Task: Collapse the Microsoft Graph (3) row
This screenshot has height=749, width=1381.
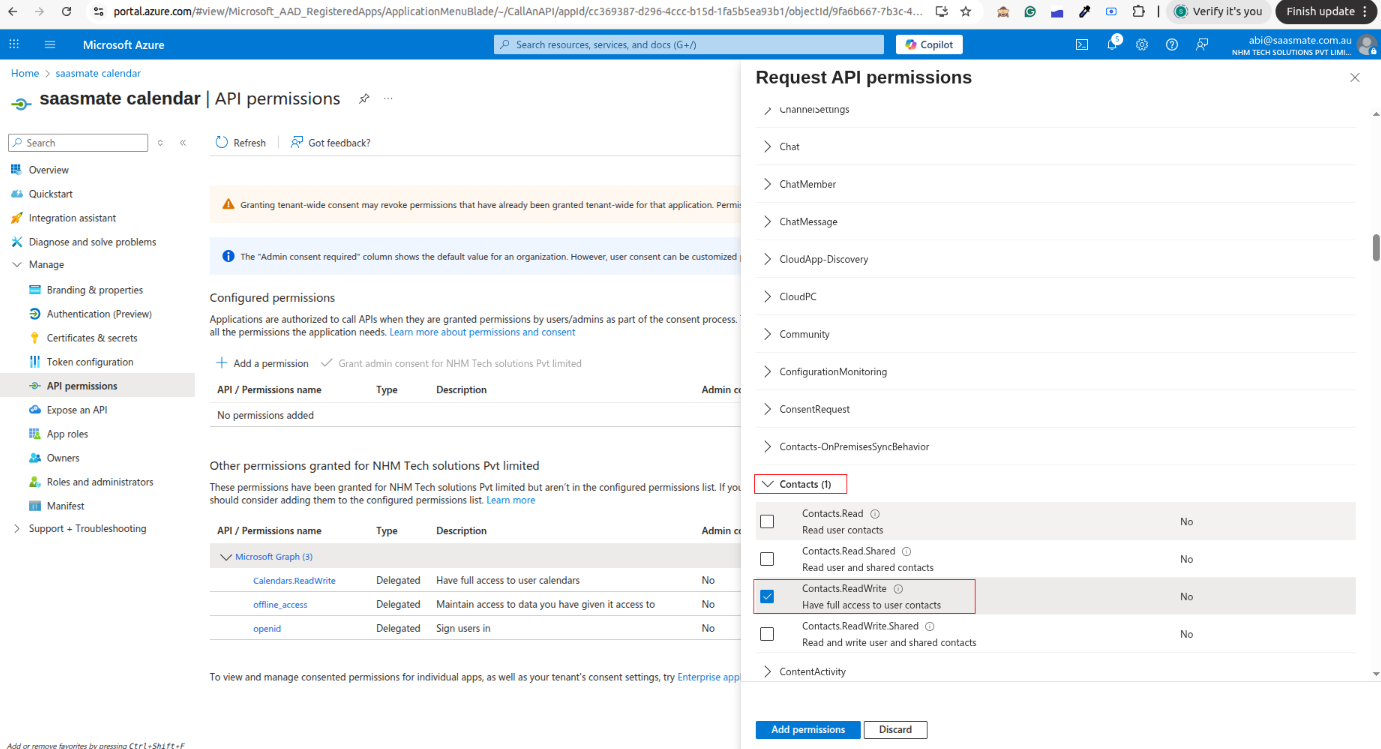Action: point(226,557)
